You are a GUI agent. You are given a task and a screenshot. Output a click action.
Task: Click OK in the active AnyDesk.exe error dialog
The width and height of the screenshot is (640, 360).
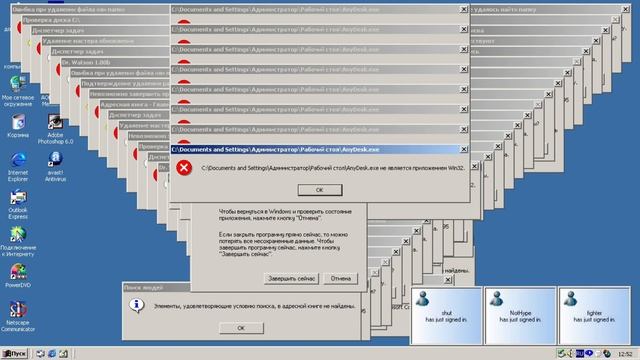(320, 190)
